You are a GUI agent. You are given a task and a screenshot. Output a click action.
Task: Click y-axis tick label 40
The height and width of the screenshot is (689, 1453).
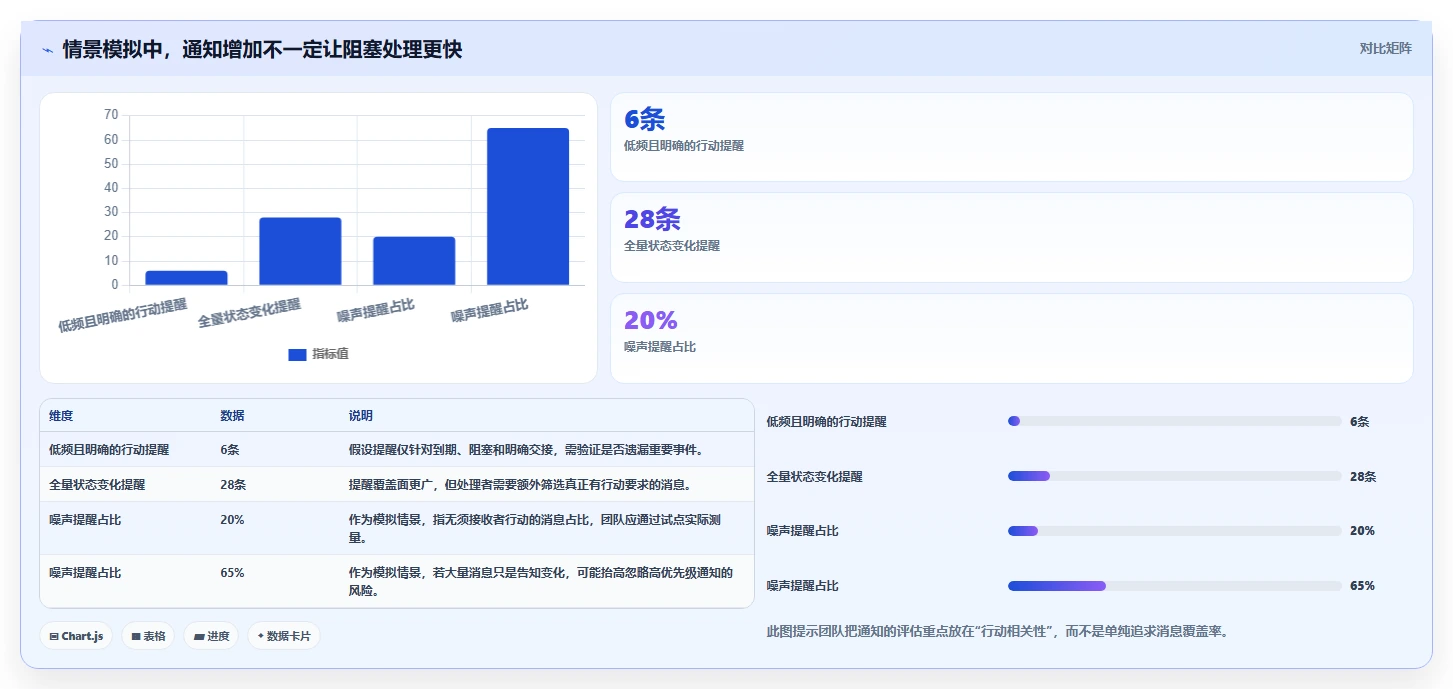coord(111,188)
